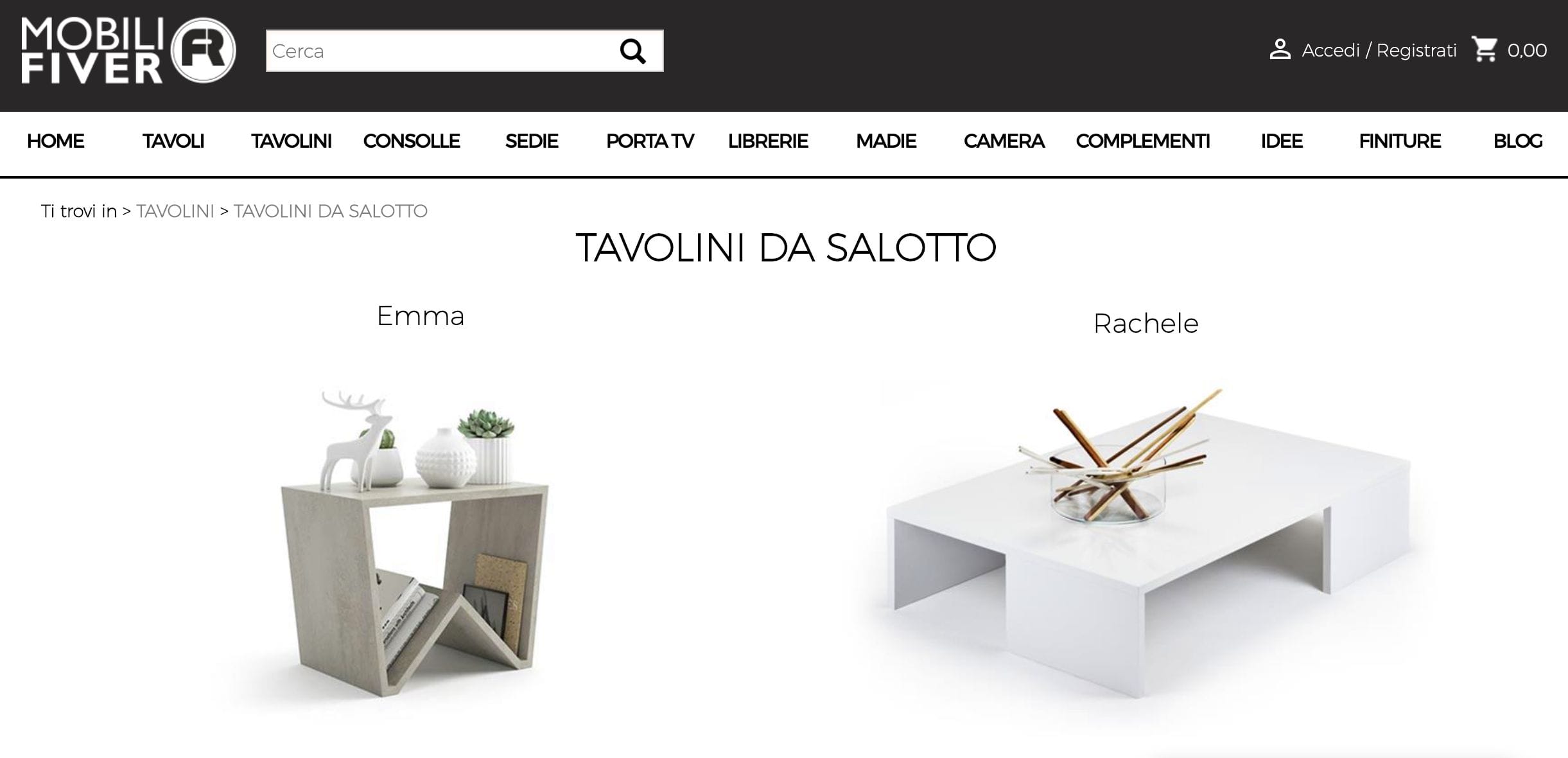1568x758 pixels.
Task: Open the shopping cart icon
Action: tap(1485, 49)
